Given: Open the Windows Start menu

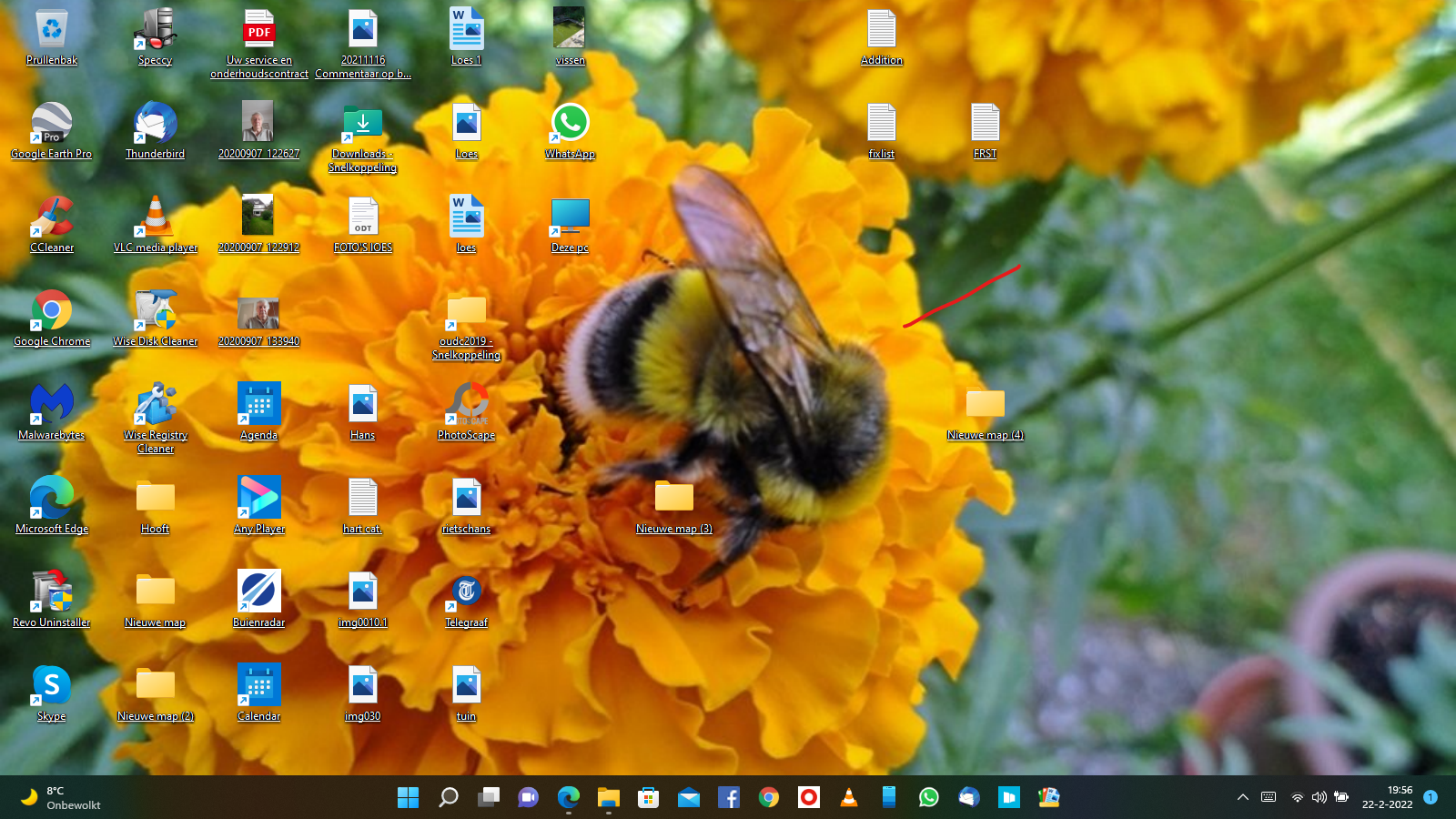Looking at the screenshot, I should pos(409,798).
